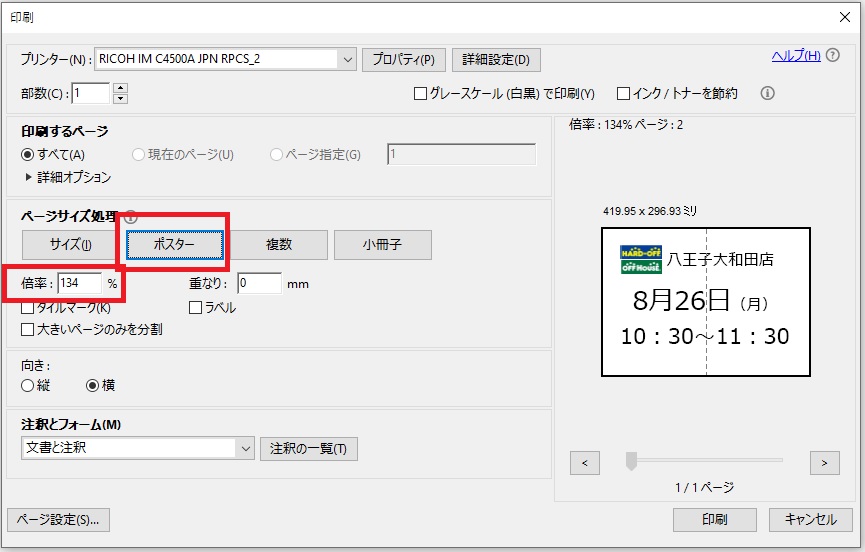Switch to the 小冊子 booklet option

click(x=382, y=245)
